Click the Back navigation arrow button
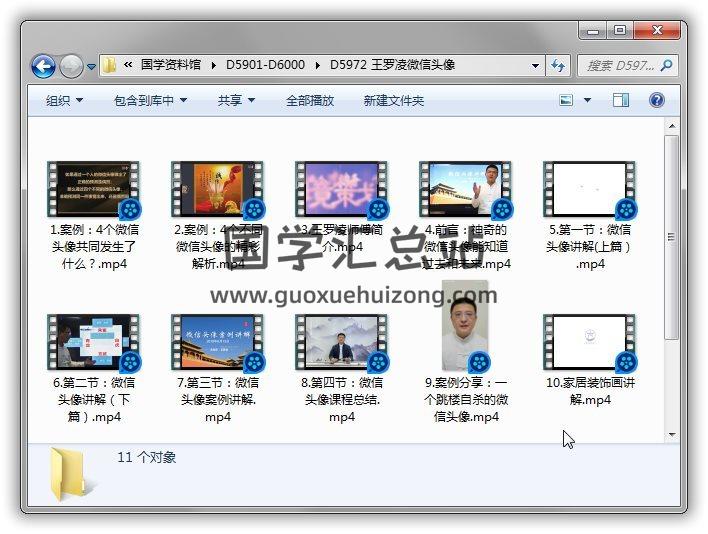 pos(43,67)
